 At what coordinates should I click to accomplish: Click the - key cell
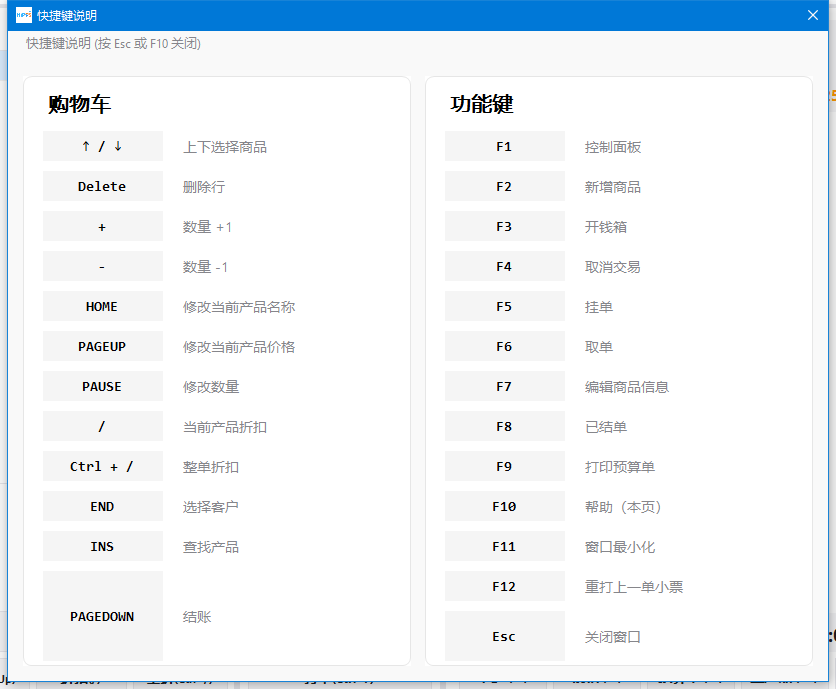[102, 266]
